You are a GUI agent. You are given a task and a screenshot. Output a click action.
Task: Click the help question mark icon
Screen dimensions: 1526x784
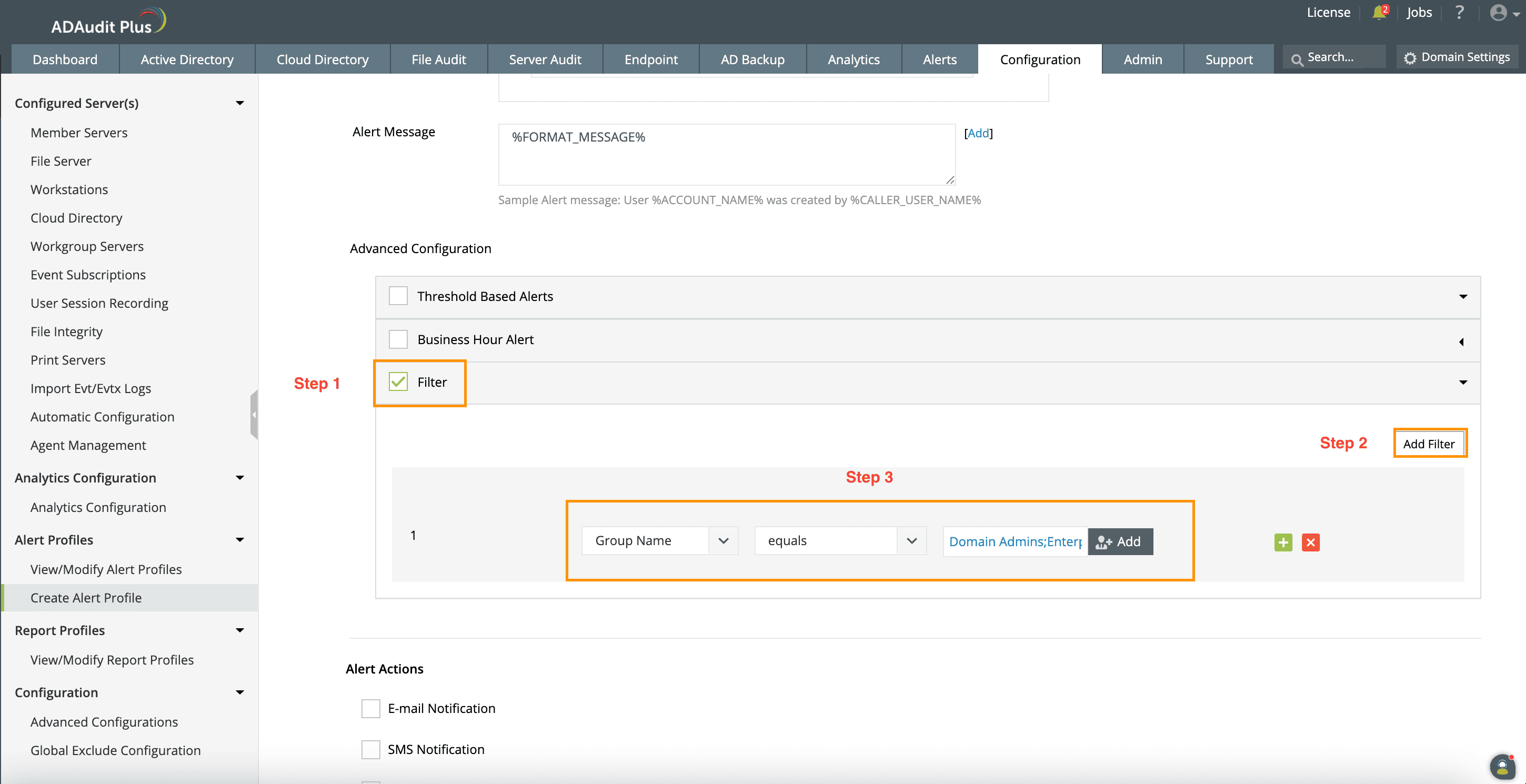(1459, 13)
